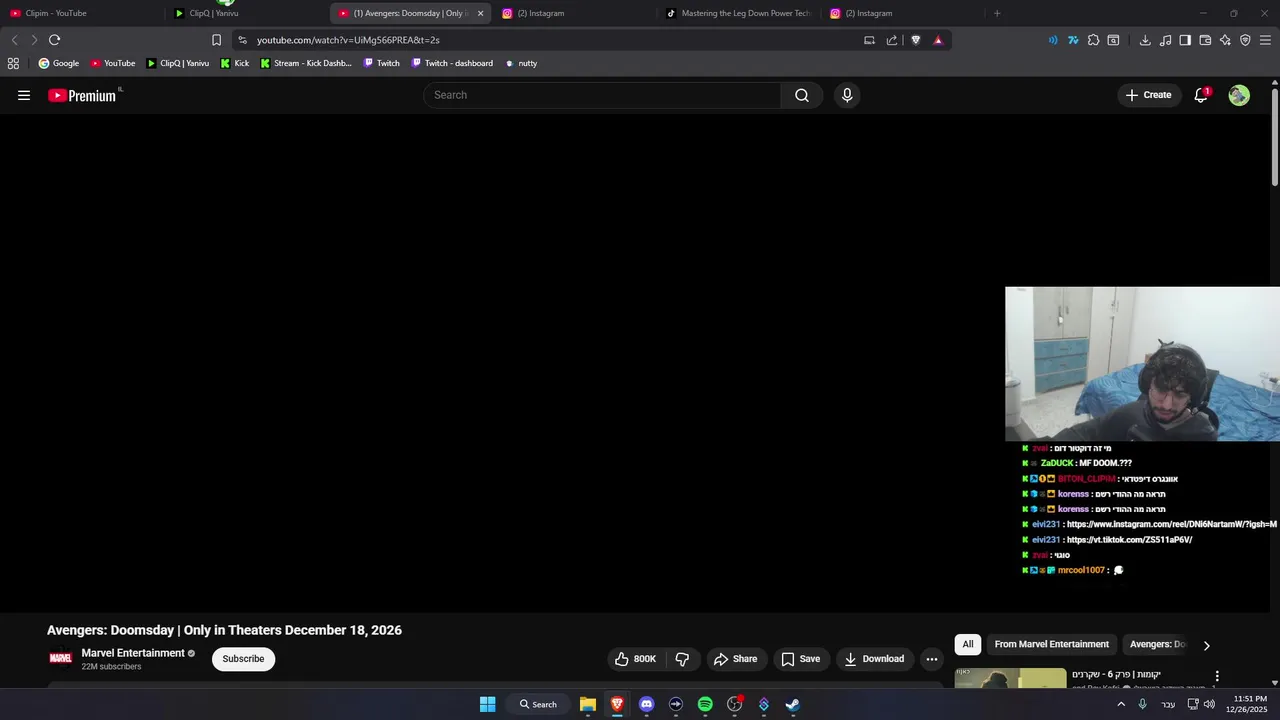Start voice search with the microphone

[847, 95]
